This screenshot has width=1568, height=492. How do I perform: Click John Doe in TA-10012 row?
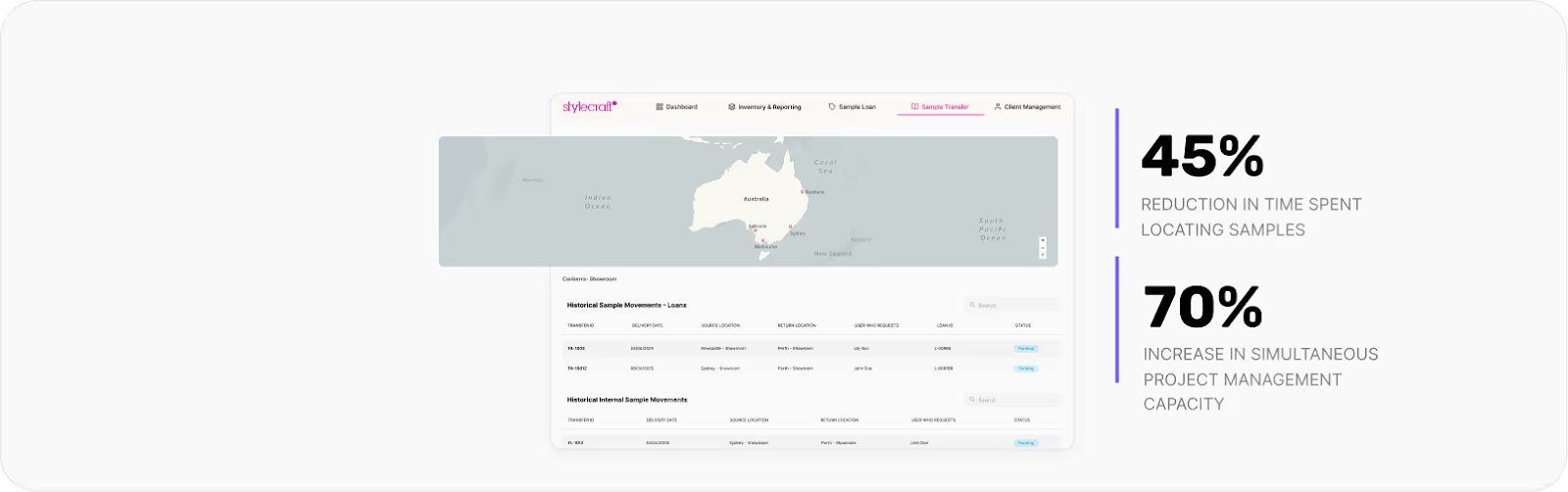click(x=862, y=369)
